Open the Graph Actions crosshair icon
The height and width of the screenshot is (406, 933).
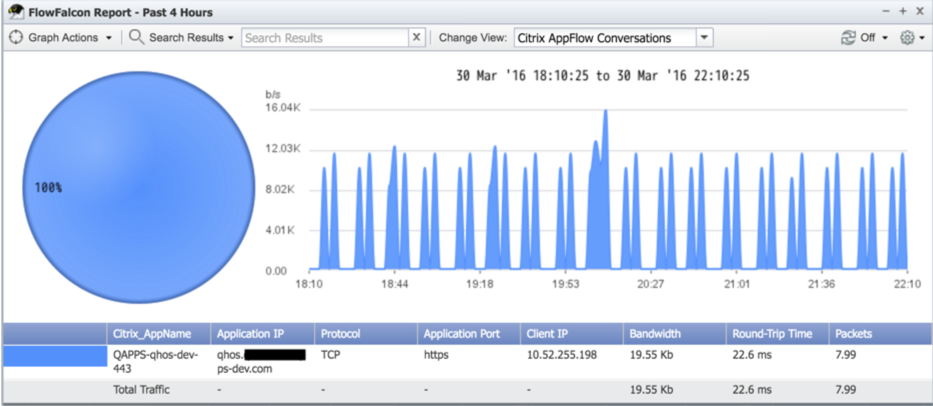click(x=16, y=38)
